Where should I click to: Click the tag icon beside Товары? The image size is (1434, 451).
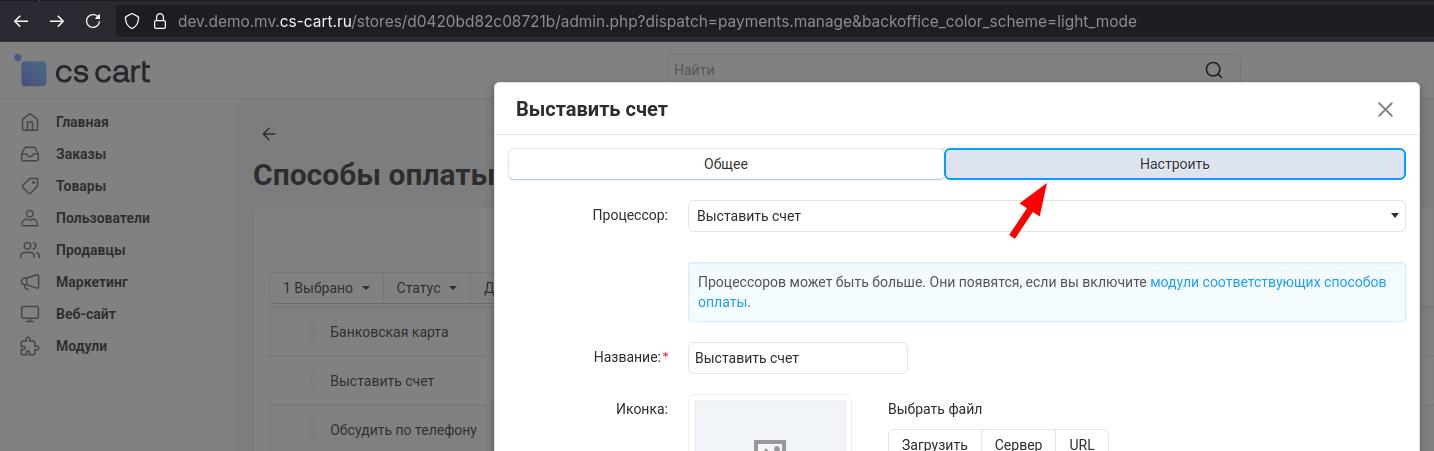pos(30,186)
